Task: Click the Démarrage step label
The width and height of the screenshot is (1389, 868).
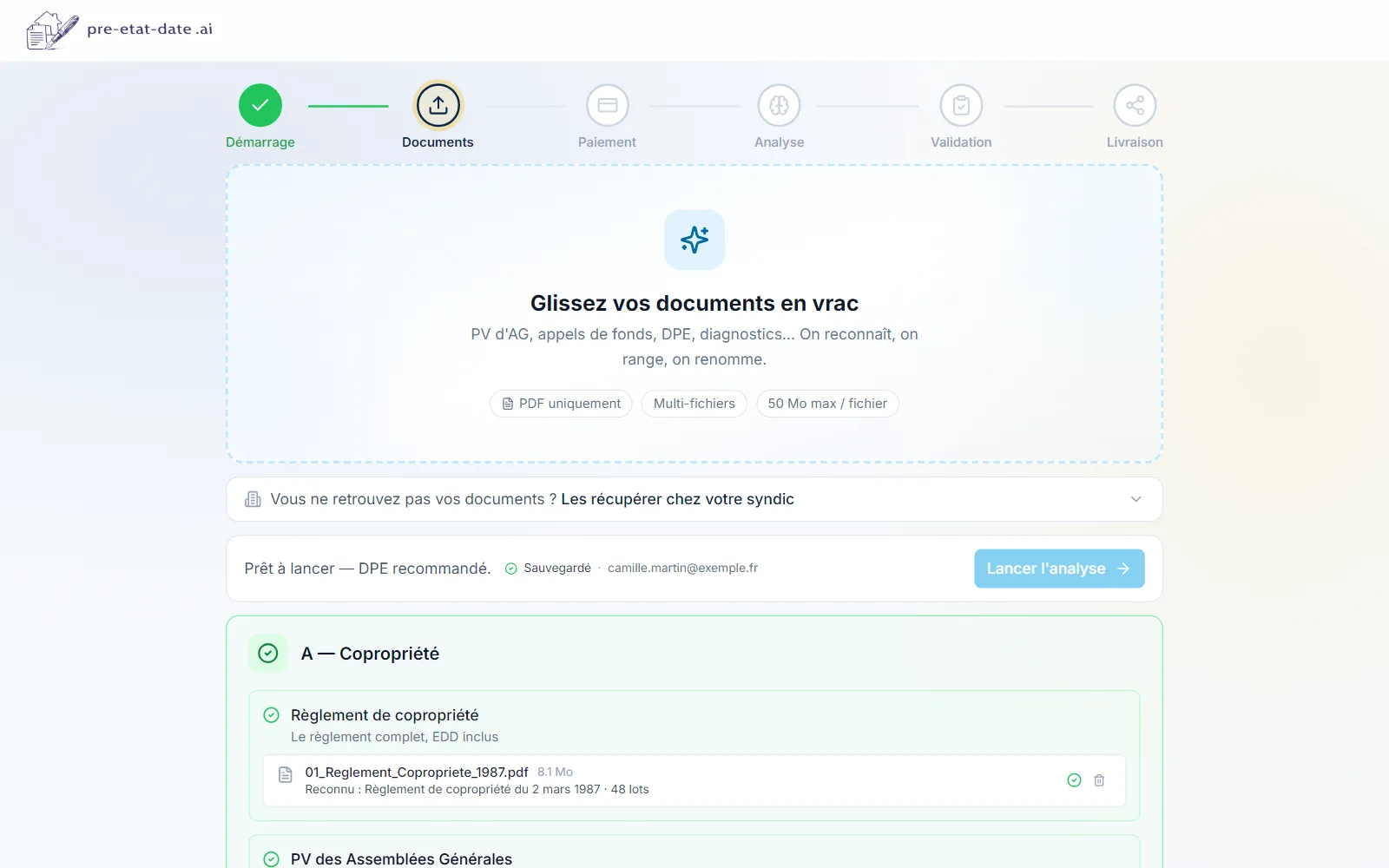Action: (x=260, y=142)
